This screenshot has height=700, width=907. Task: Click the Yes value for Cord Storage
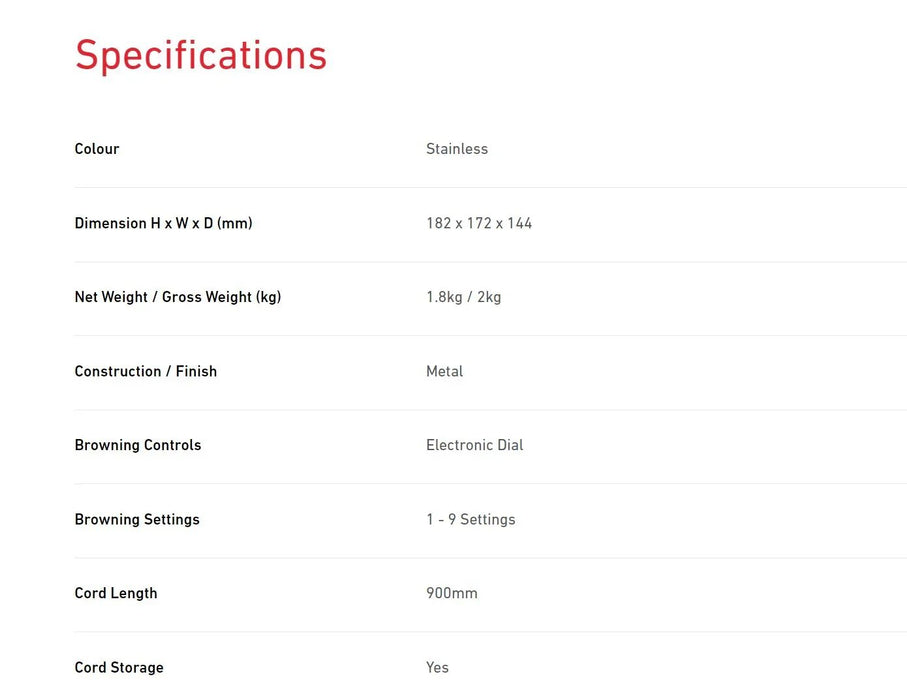437,667
